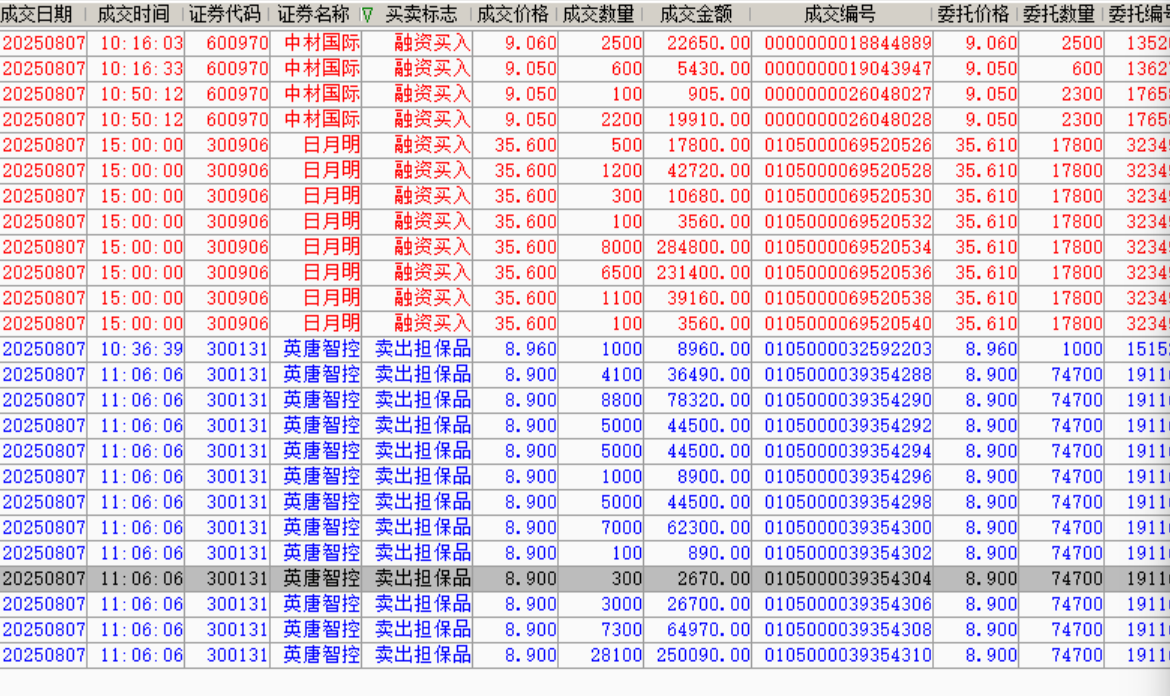Click the amount 250090.00

[x=703, y=655]
